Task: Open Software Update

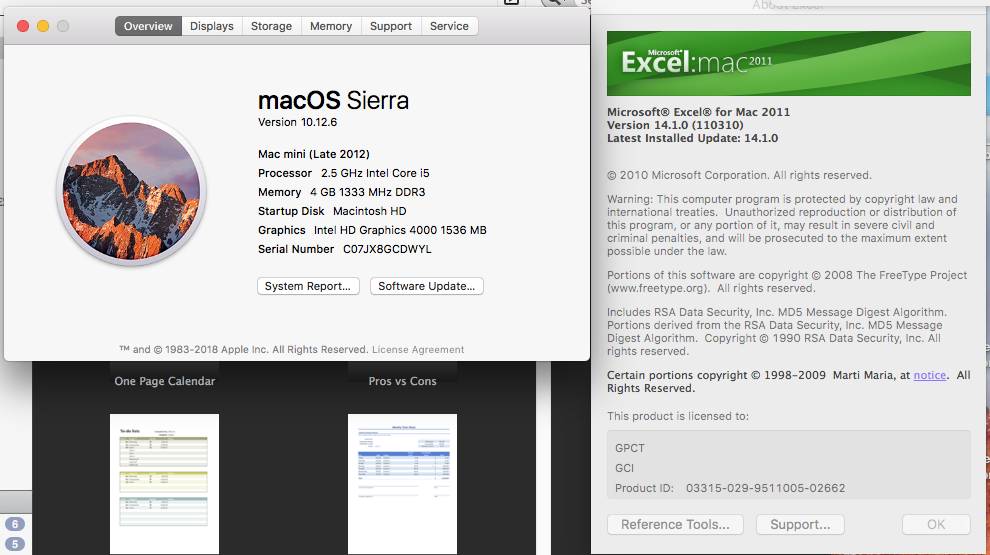Action: click(x=427, y=286)
